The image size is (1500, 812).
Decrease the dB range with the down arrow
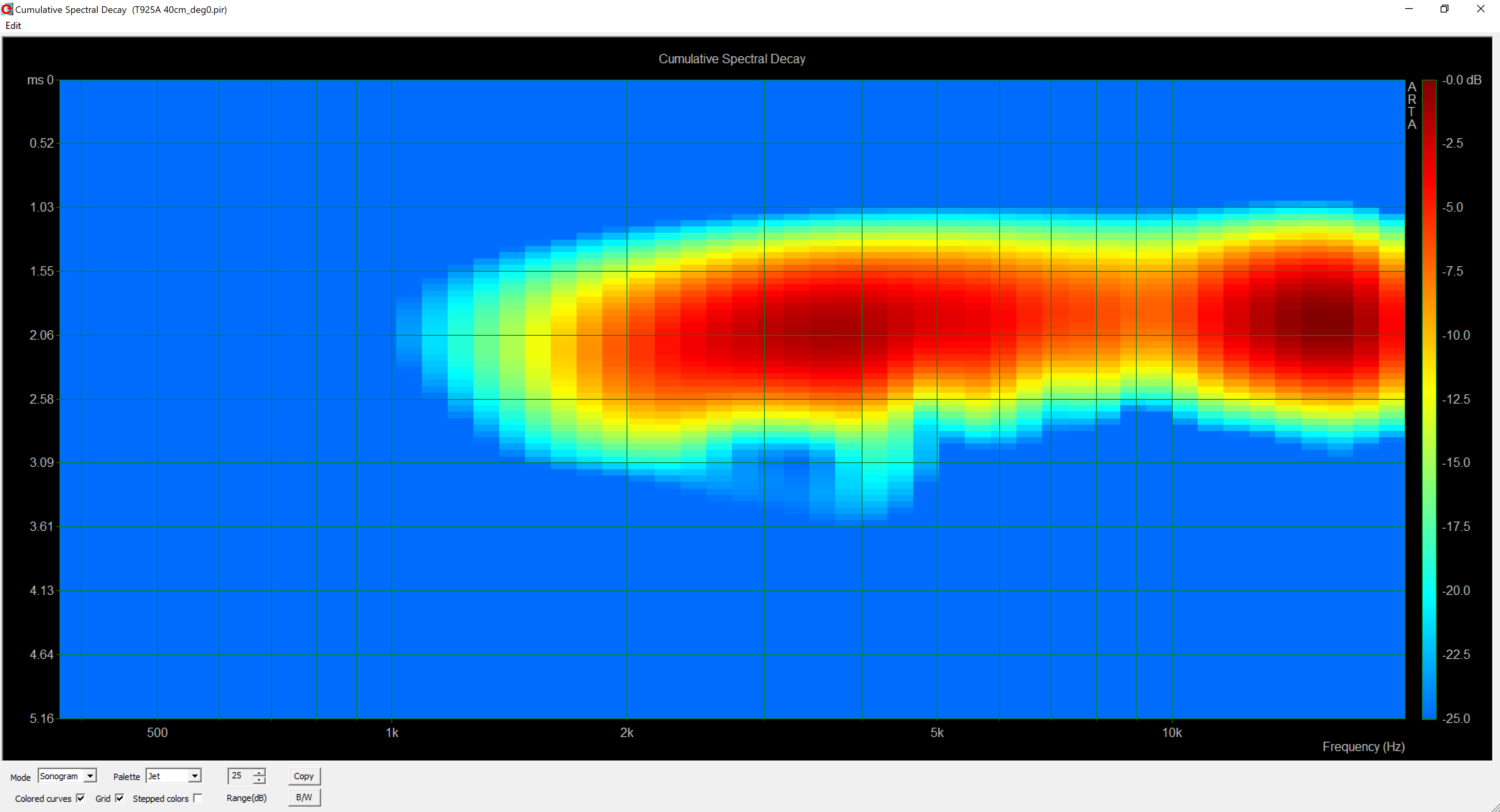pos(260,780)
